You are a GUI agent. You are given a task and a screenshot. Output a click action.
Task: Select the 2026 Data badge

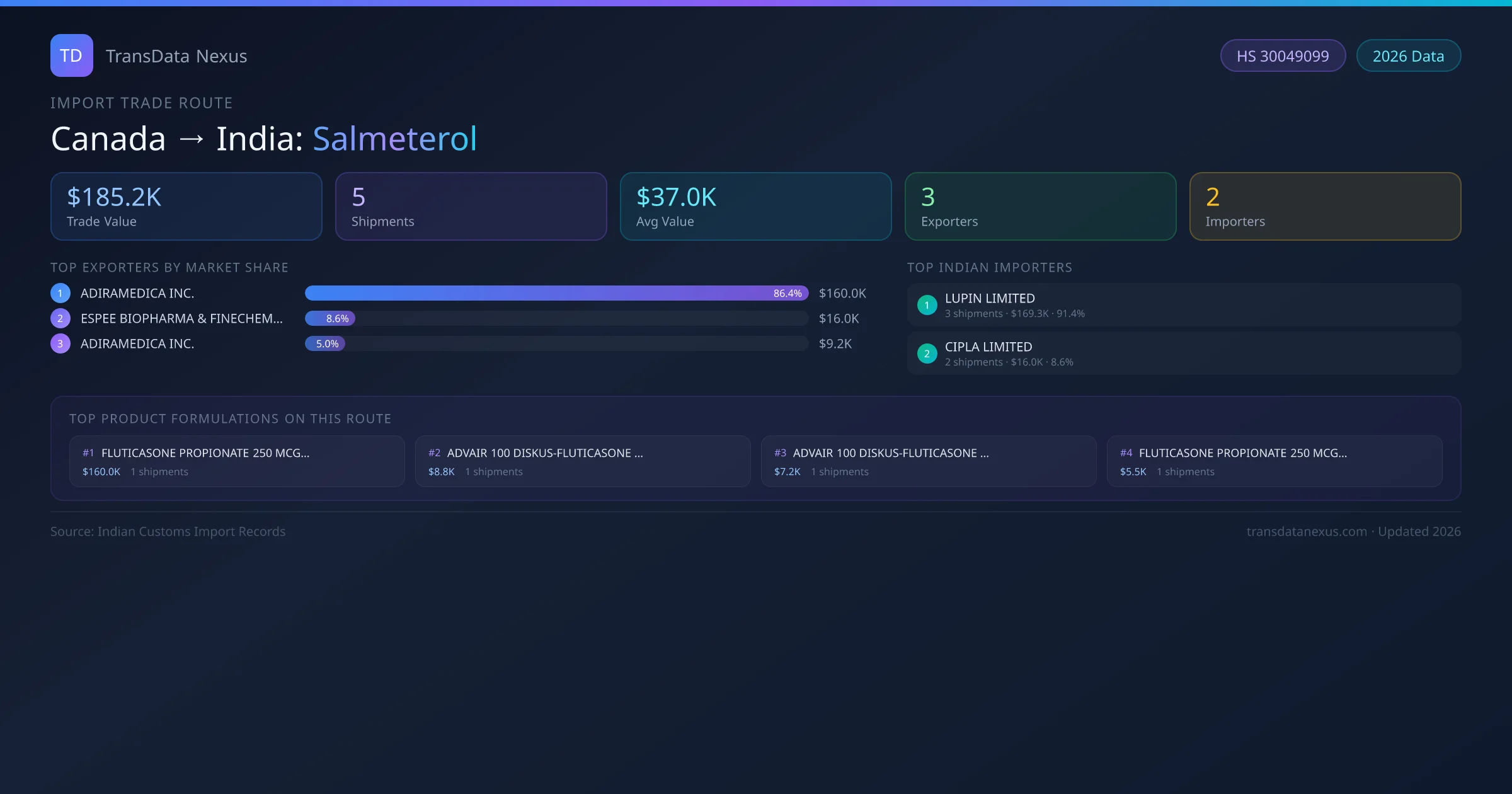[1408, 56]
